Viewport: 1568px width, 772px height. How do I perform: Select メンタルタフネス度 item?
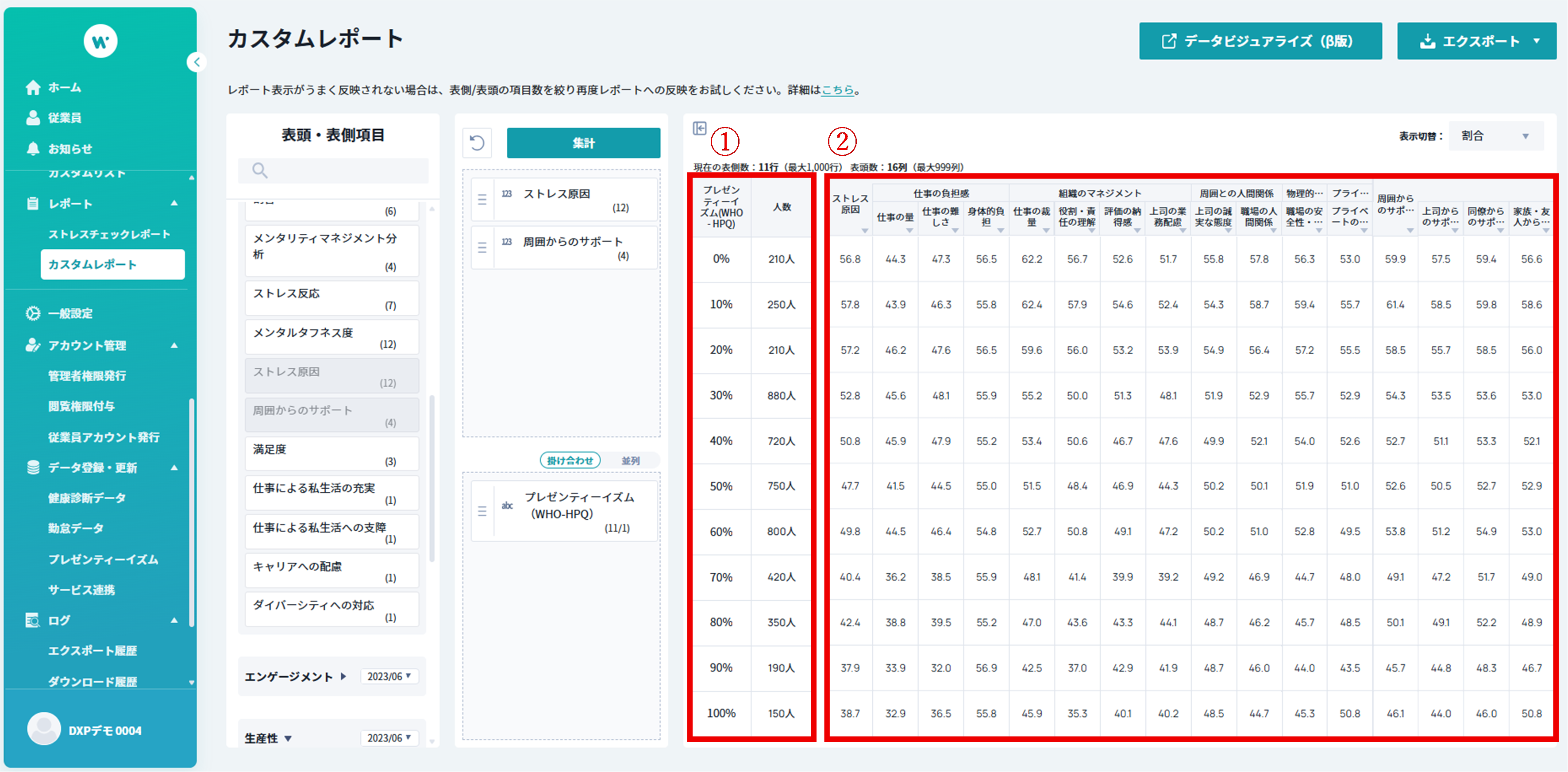tap(332, 337)
